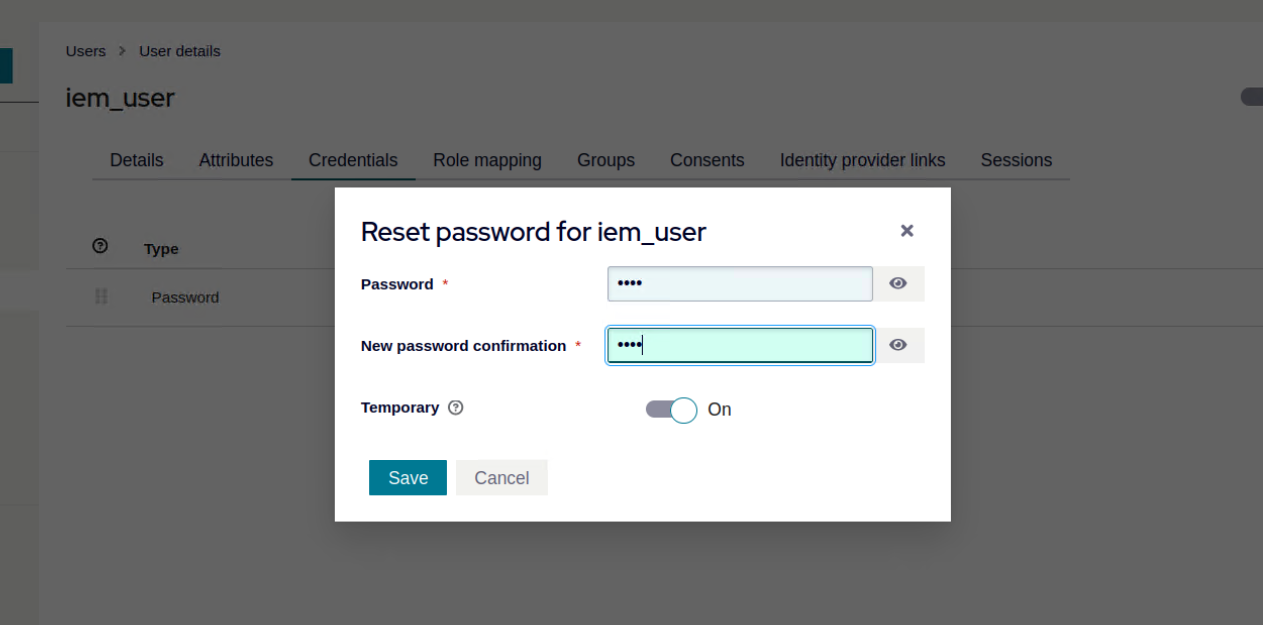Go to the Role mapping tab
The image size is (1263, 625).
click(x=487, y=160)
